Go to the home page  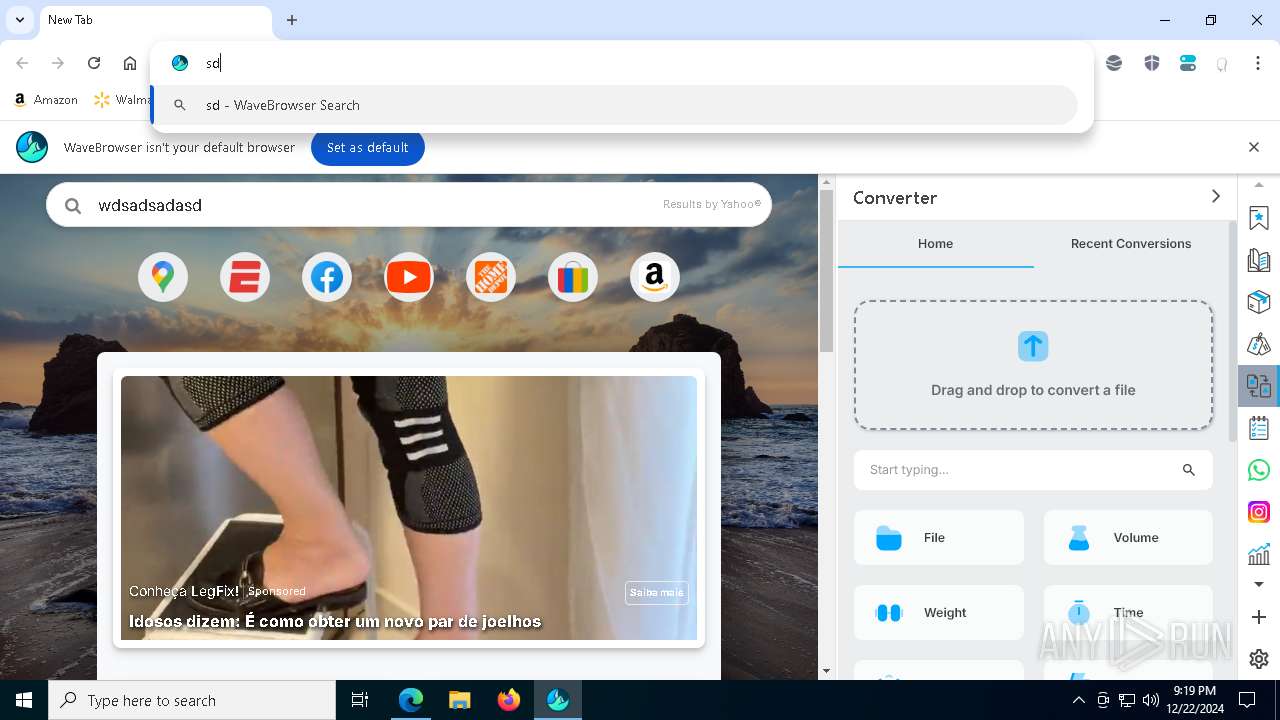tap(130, 63)
